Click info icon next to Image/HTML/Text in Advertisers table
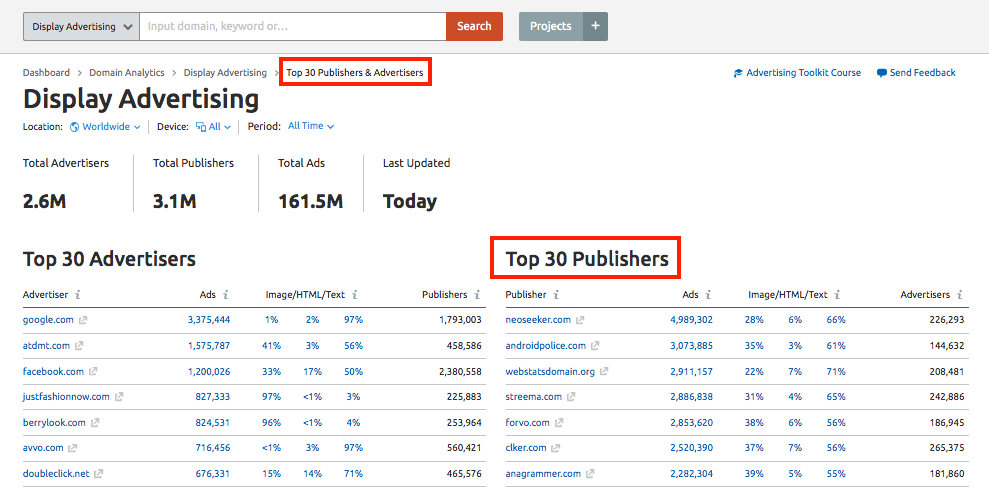989x494 pixels. 355,295
